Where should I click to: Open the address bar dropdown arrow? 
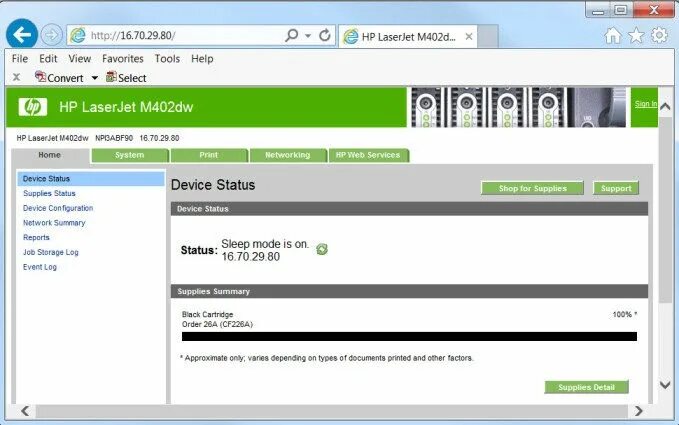click(x=308, y=36)
